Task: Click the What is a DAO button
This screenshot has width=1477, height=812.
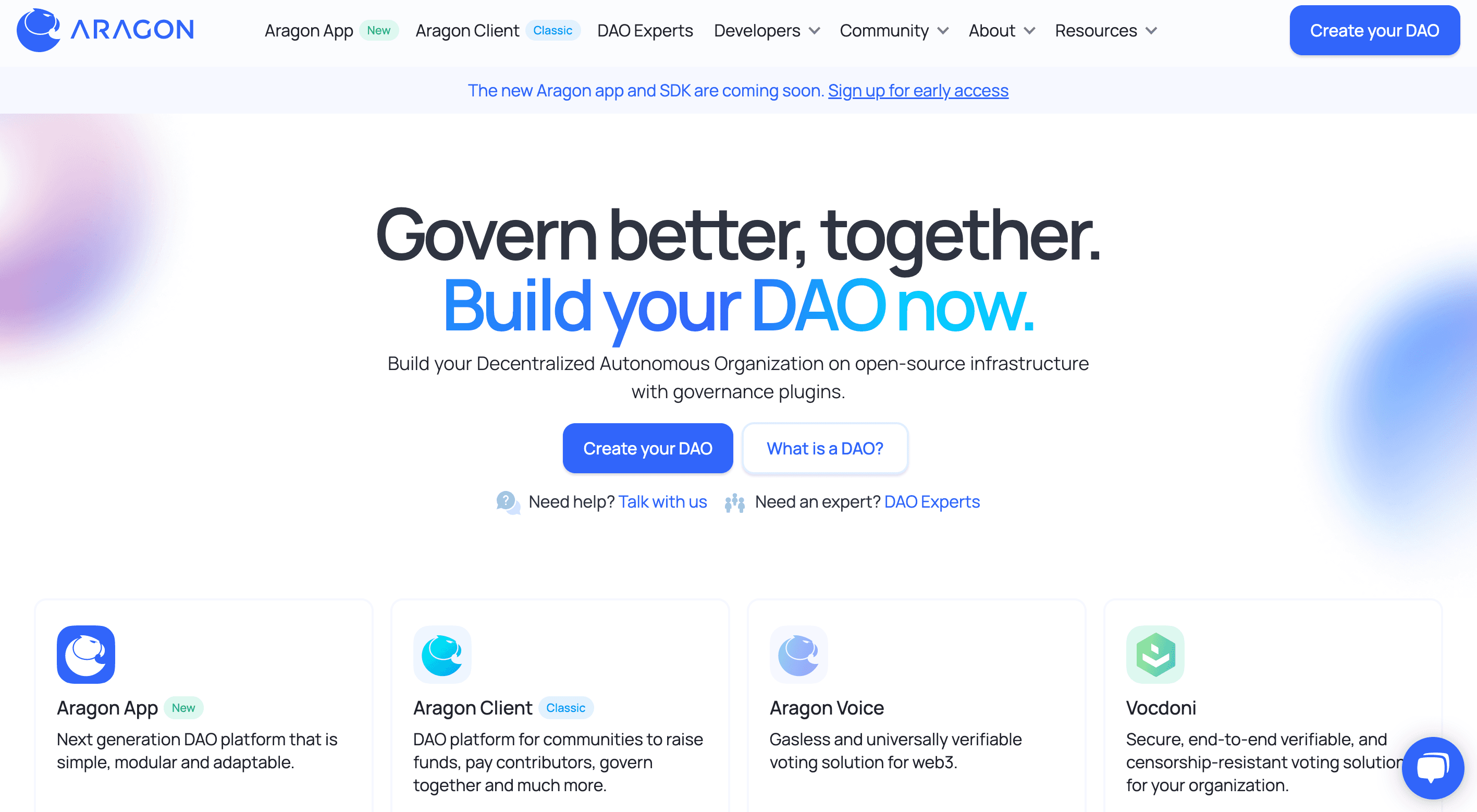Action: point(824,448)
